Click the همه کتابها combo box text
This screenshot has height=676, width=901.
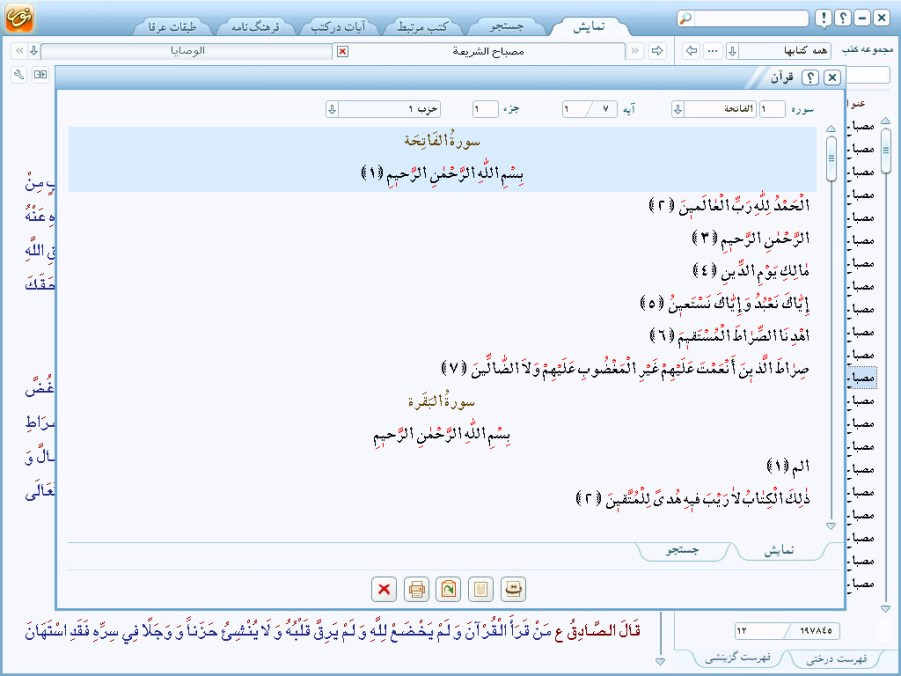806,51
